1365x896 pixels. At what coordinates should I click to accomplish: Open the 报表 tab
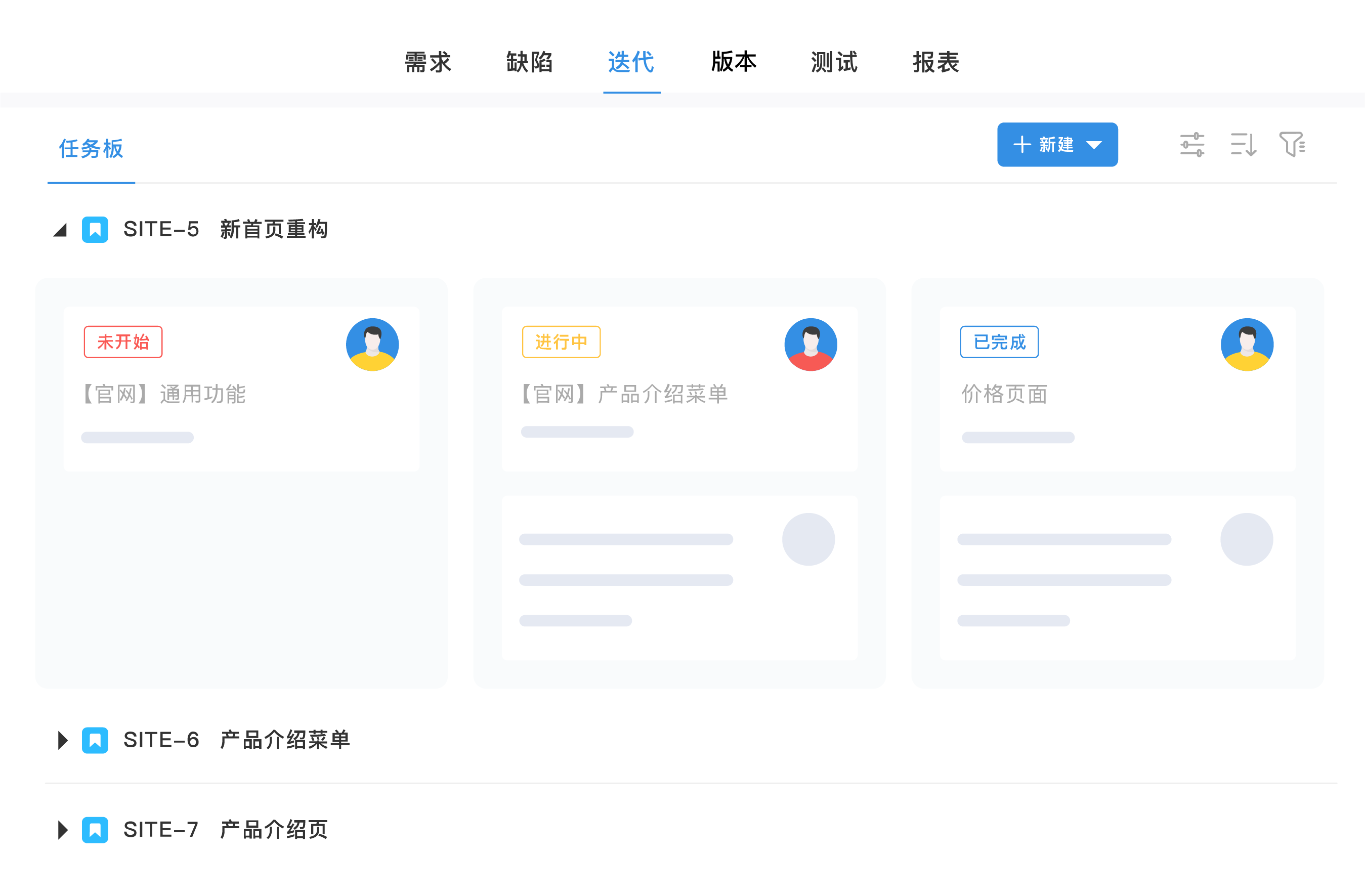pyautogui.click(x=936, y=62)
